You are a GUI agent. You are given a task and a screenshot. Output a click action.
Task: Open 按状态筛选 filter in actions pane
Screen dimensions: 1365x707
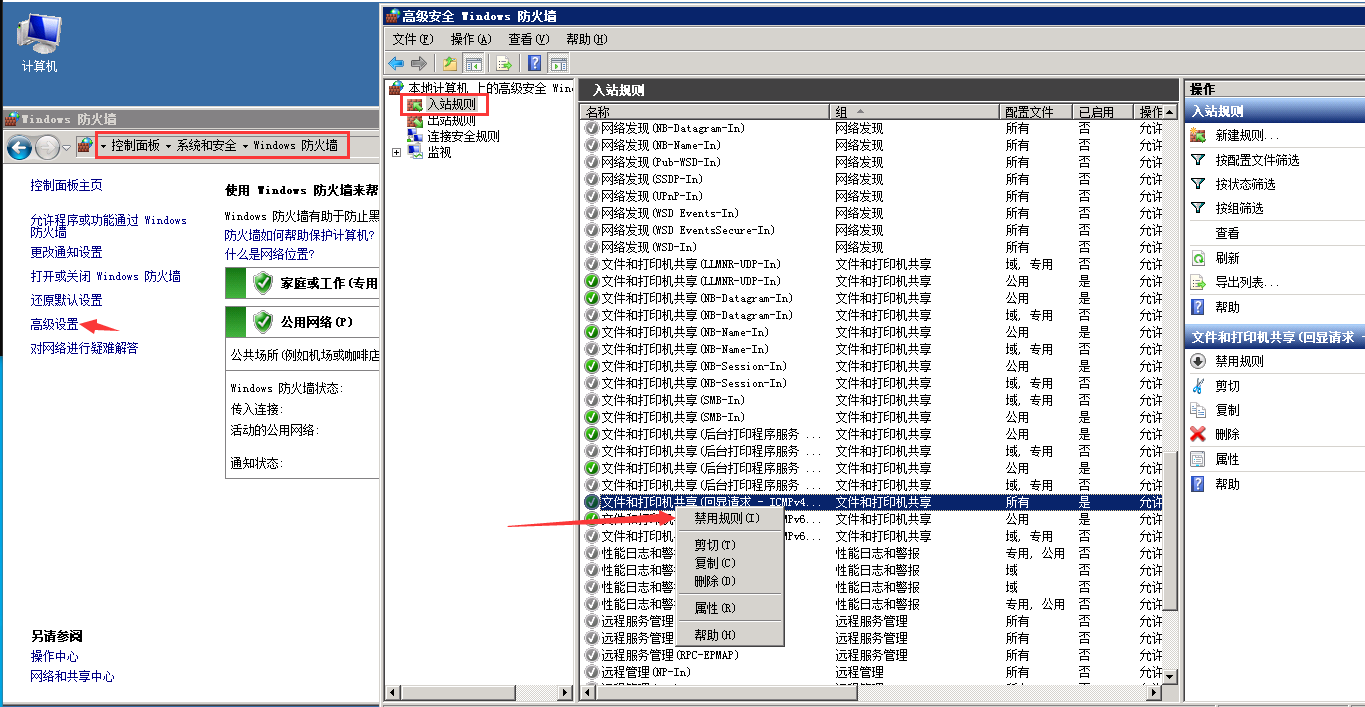[1245, 184]
